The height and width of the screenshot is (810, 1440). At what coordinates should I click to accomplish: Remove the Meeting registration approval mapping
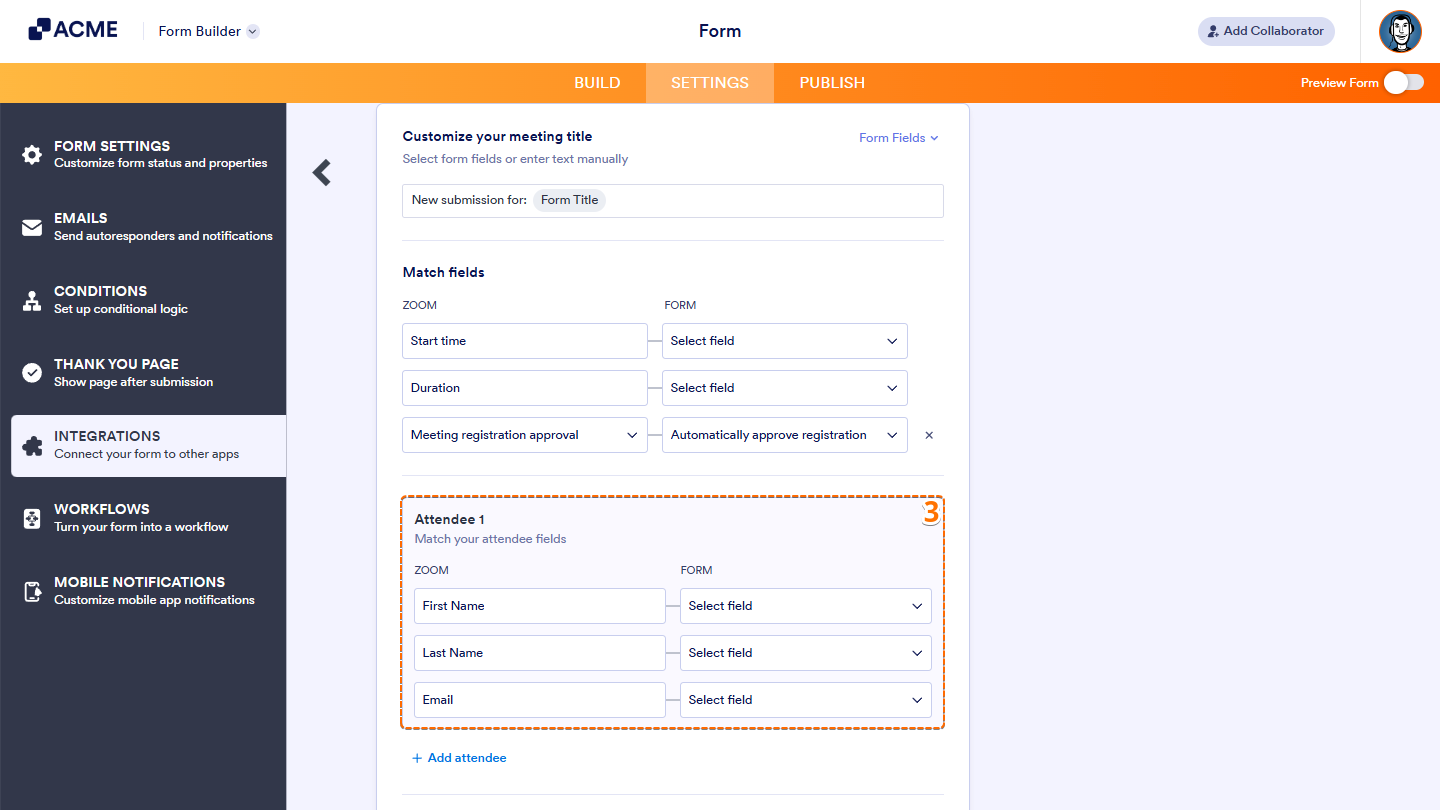point(928,435)
